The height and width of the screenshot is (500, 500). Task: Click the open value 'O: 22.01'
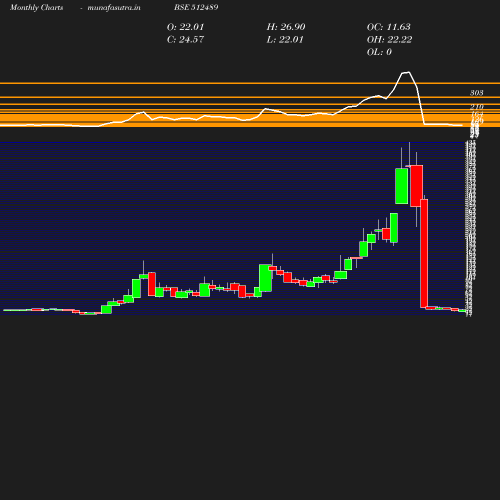185,27
